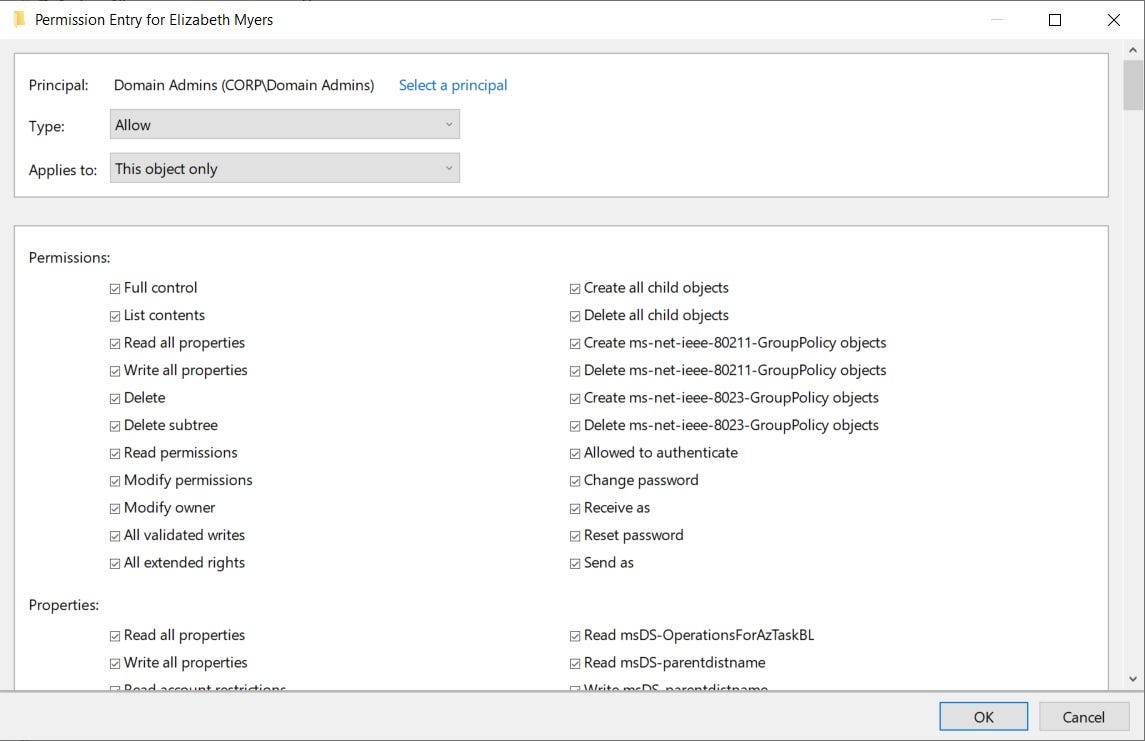Click the folder icon in title bar
The image size is (1145, 741).
pos(20,19)
